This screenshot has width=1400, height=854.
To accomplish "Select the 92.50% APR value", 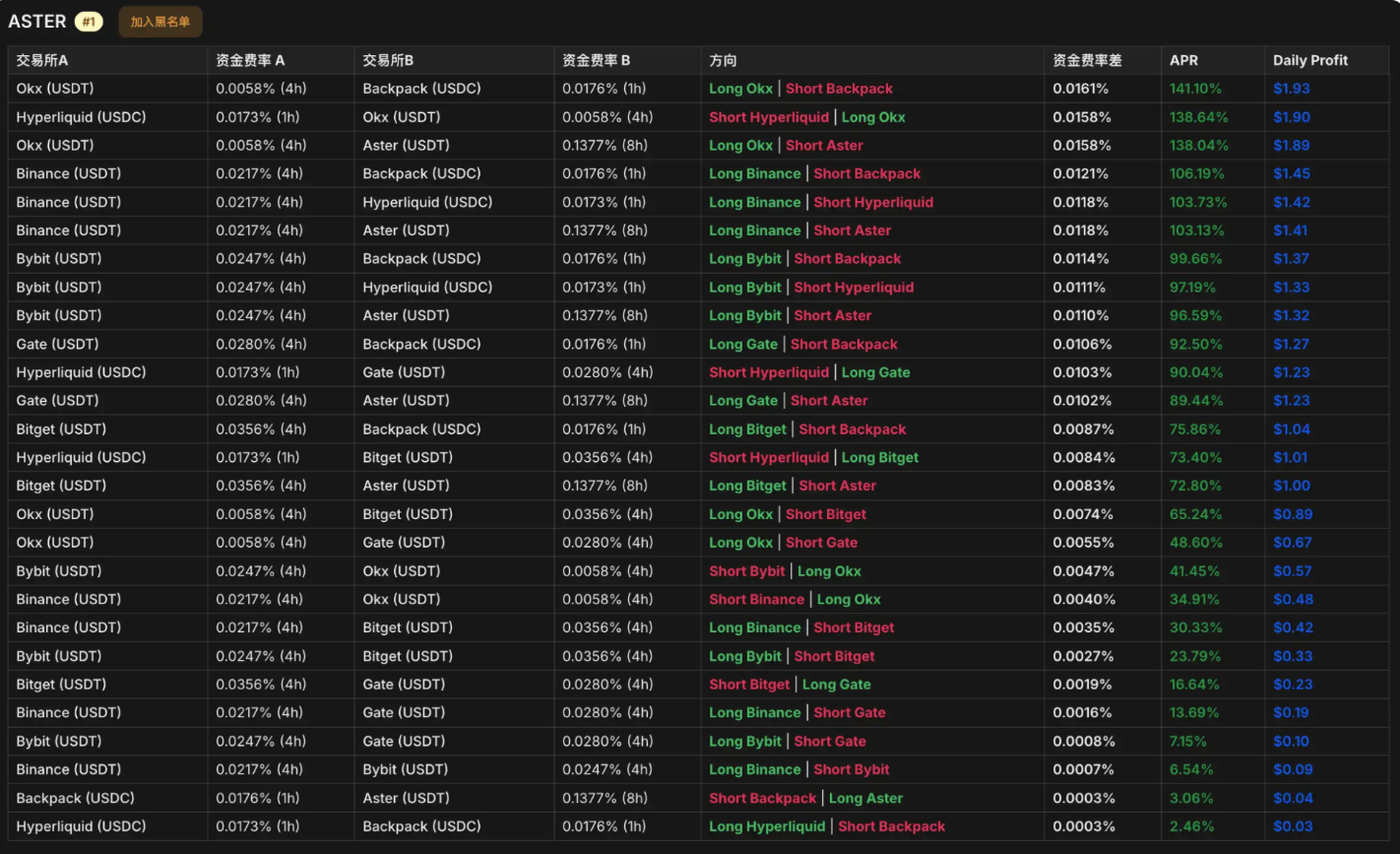I will point(1195,344).
